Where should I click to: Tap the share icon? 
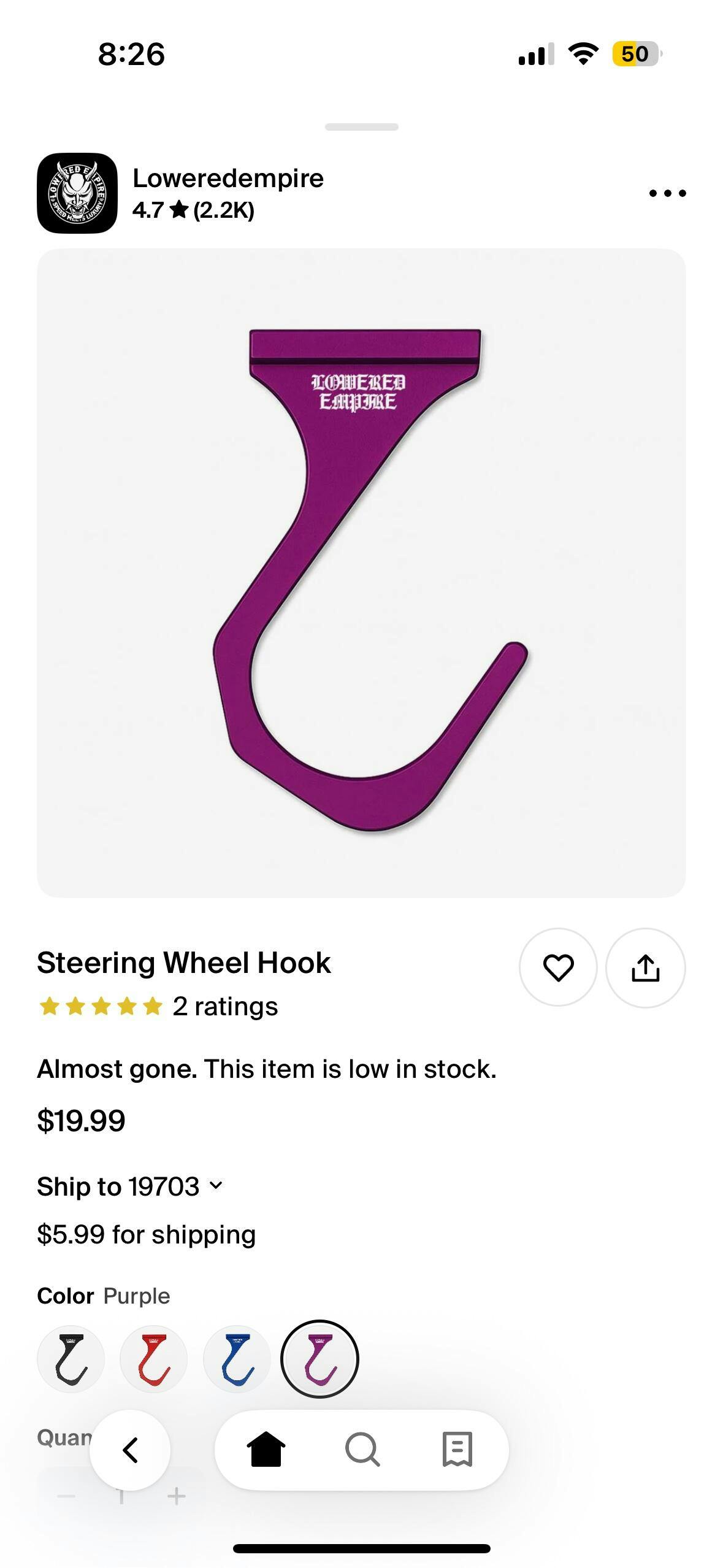click(x=645, y=967)
